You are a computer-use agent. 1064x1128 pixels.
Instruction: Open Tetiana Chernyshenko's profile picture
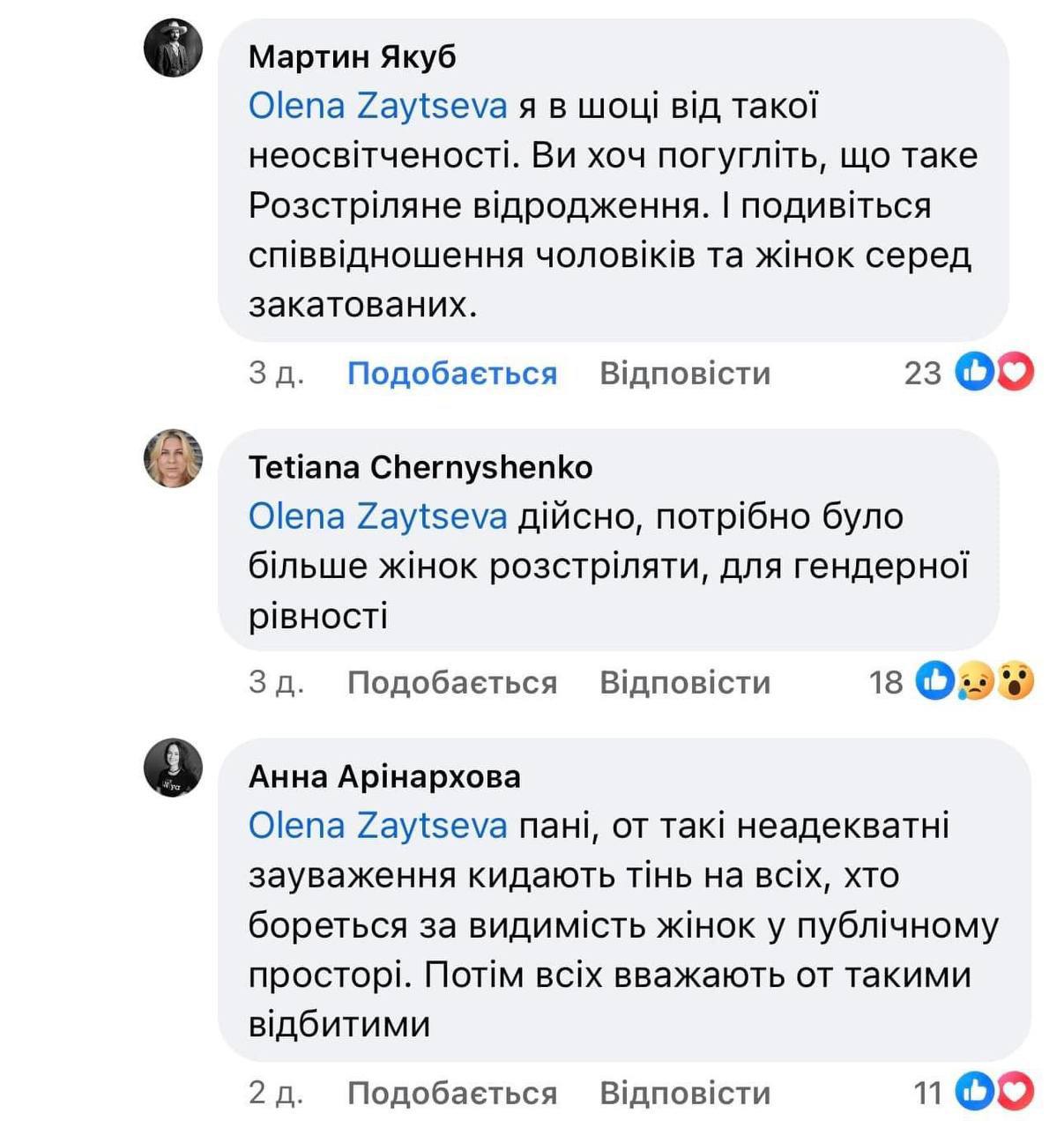pyautogui.click(x=173, y=458)
